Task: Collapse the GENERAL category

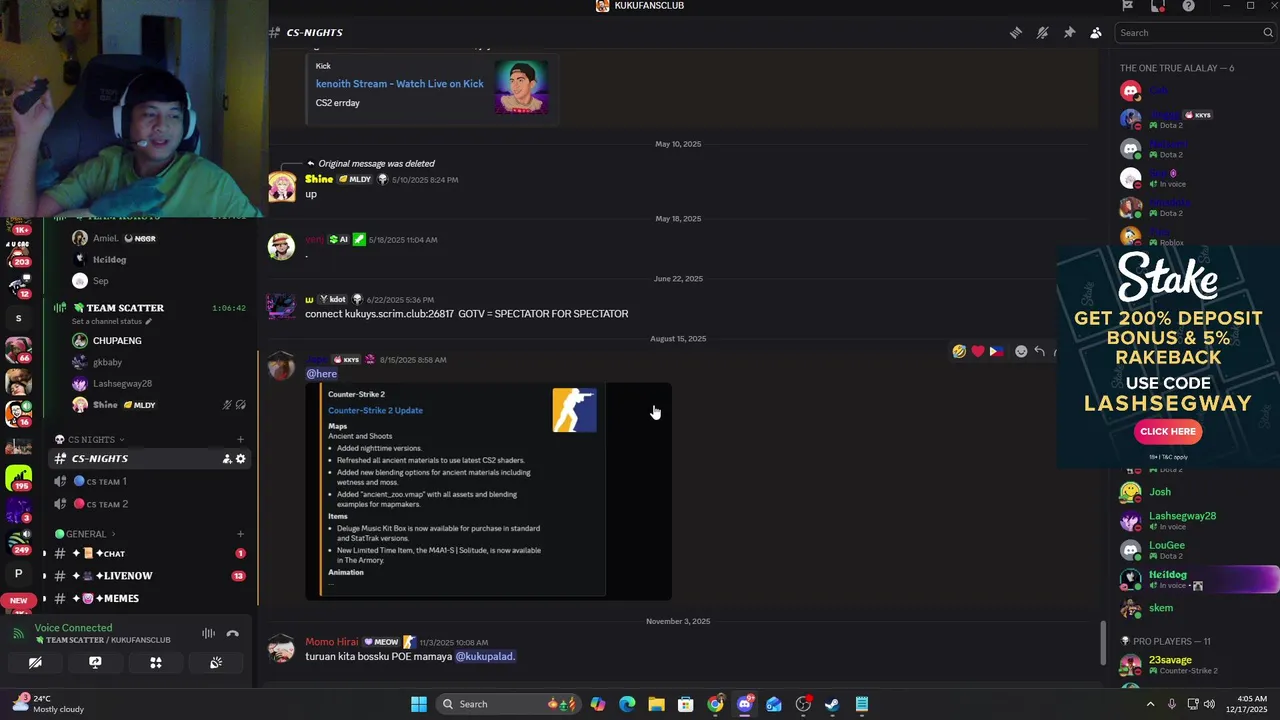Action: pos(86,534)
